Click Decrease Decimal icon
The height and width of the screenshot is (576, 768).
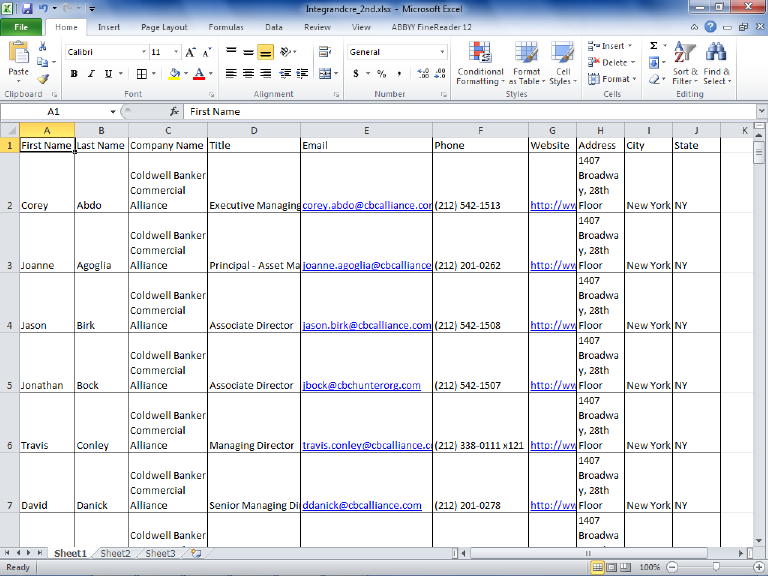click(x=440, y=74)
